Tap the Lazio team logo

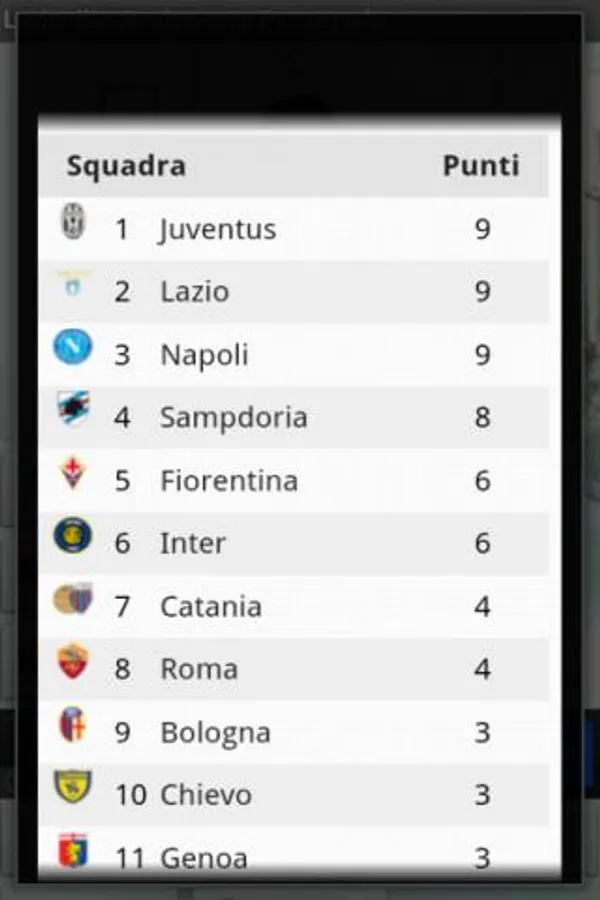tap(73, 285)
